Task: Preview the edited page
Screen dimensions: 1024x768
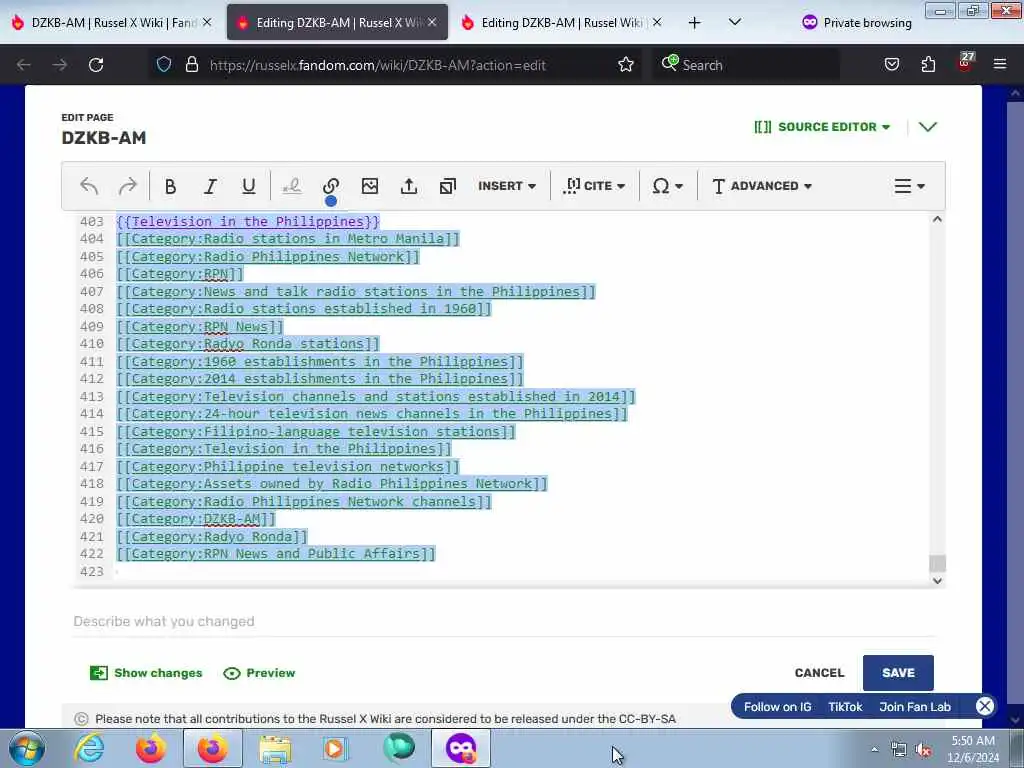Action: point(259,673)
